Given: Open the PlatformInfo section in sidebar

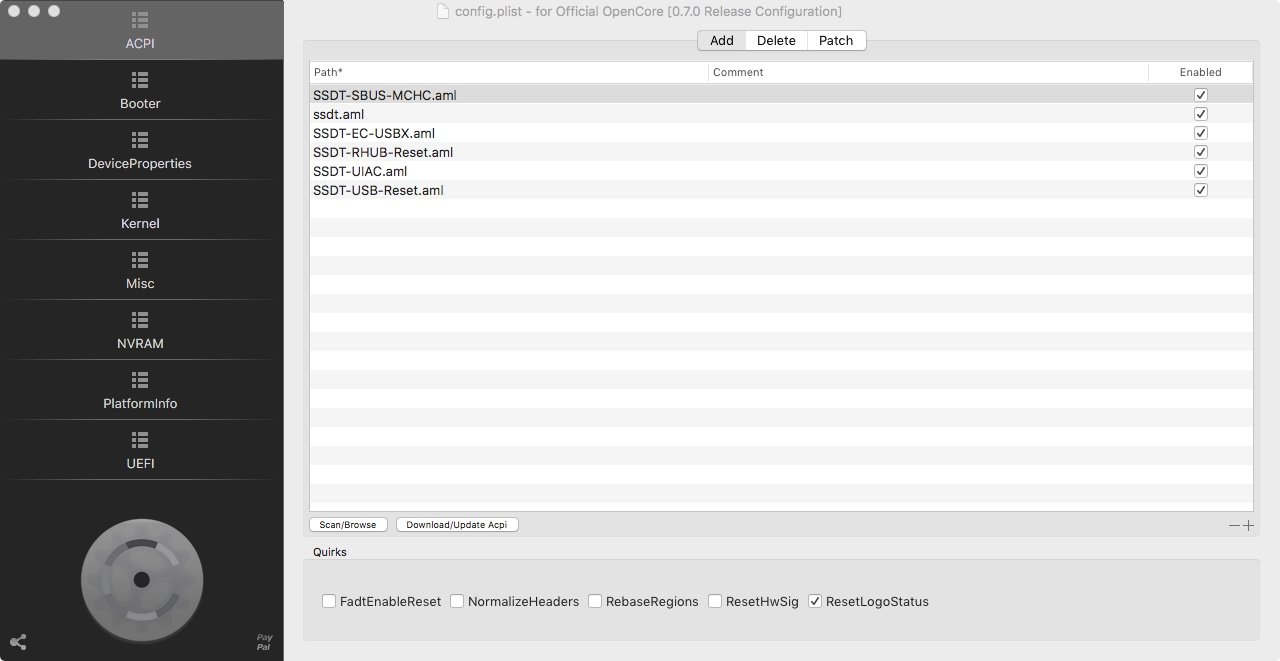Looking at the screenshot, I should click(140, 391).
